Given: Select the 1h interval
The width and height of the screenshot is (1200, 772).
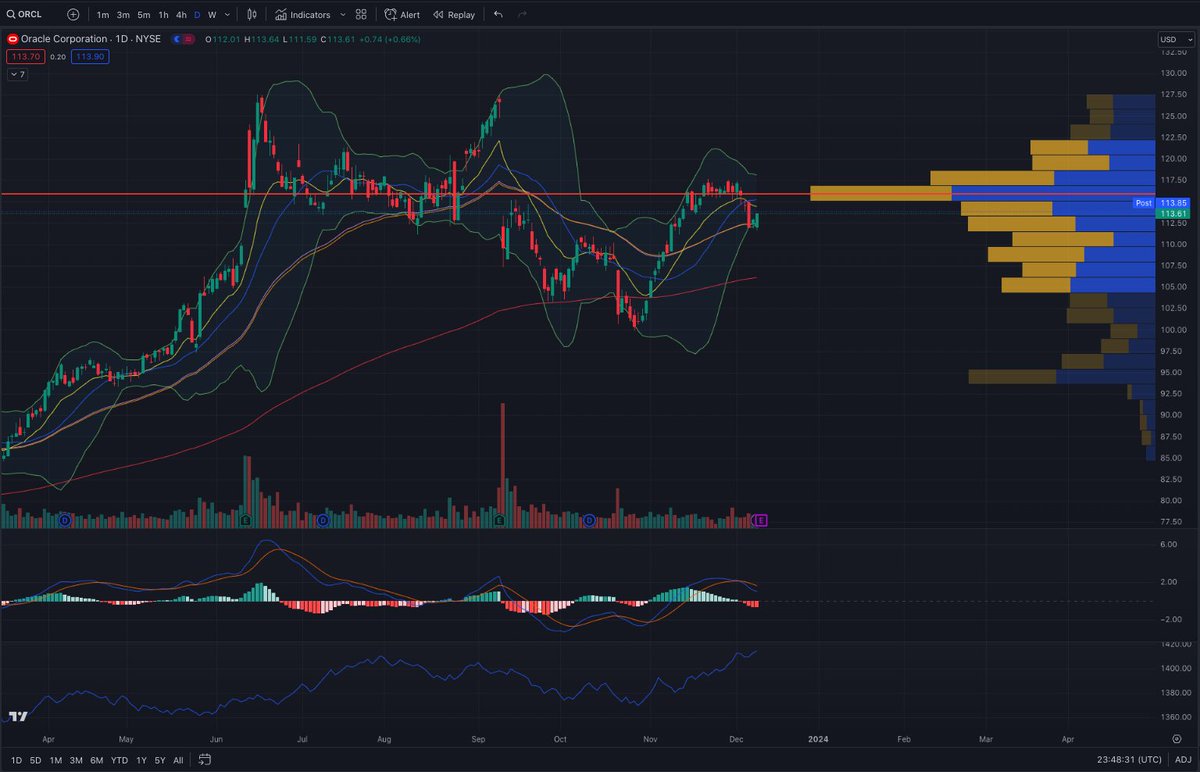Looking at the screenshot, I should (x=163, y=15).
